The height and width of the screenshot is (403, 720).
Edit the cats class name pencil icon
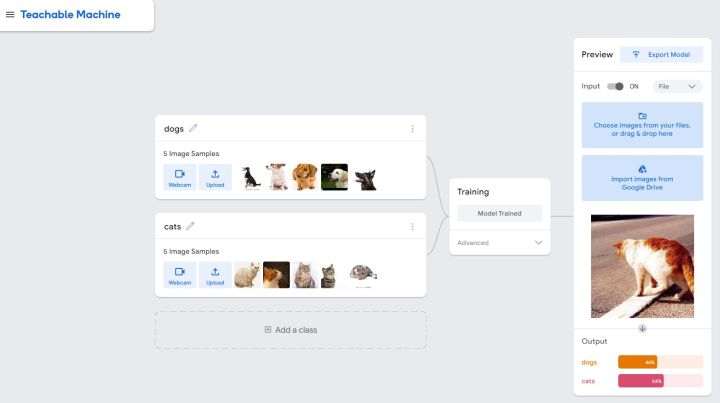pyautogui.click(x=191, y=226)
